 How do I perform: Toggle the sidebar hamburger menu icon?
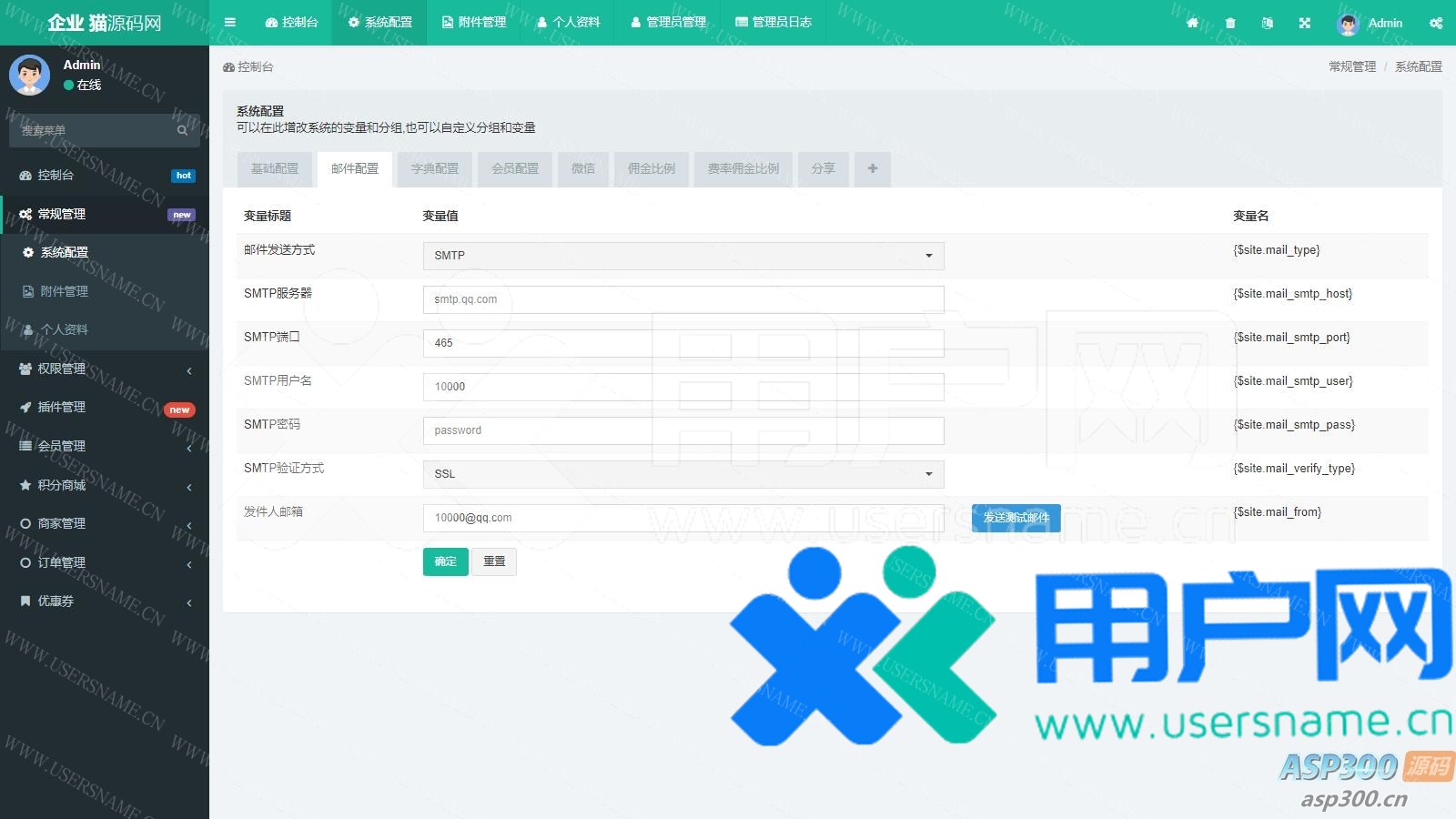pyautogui.click(x=230, y=23)
